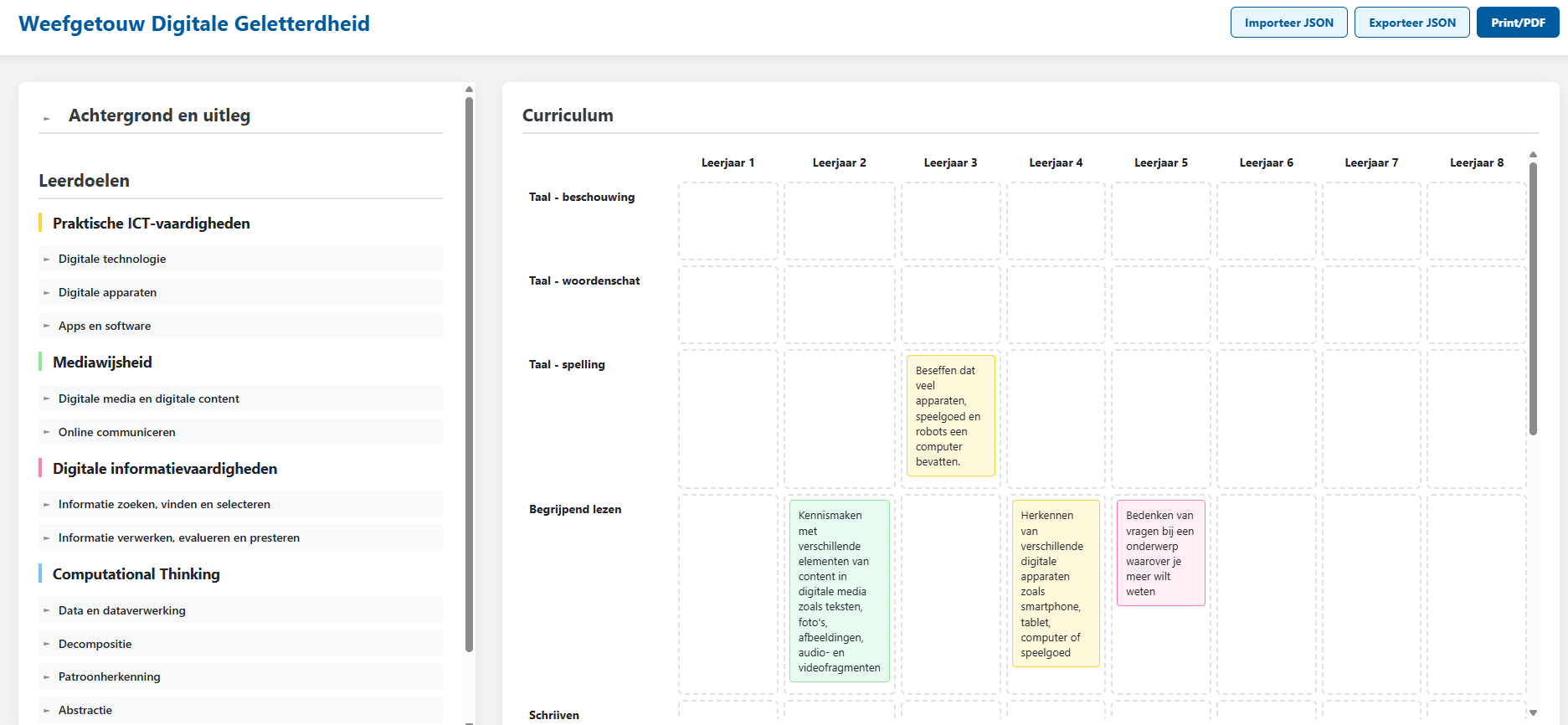Click the Leerdoelen heading
1568x725 pixels.
coord(84,181)
